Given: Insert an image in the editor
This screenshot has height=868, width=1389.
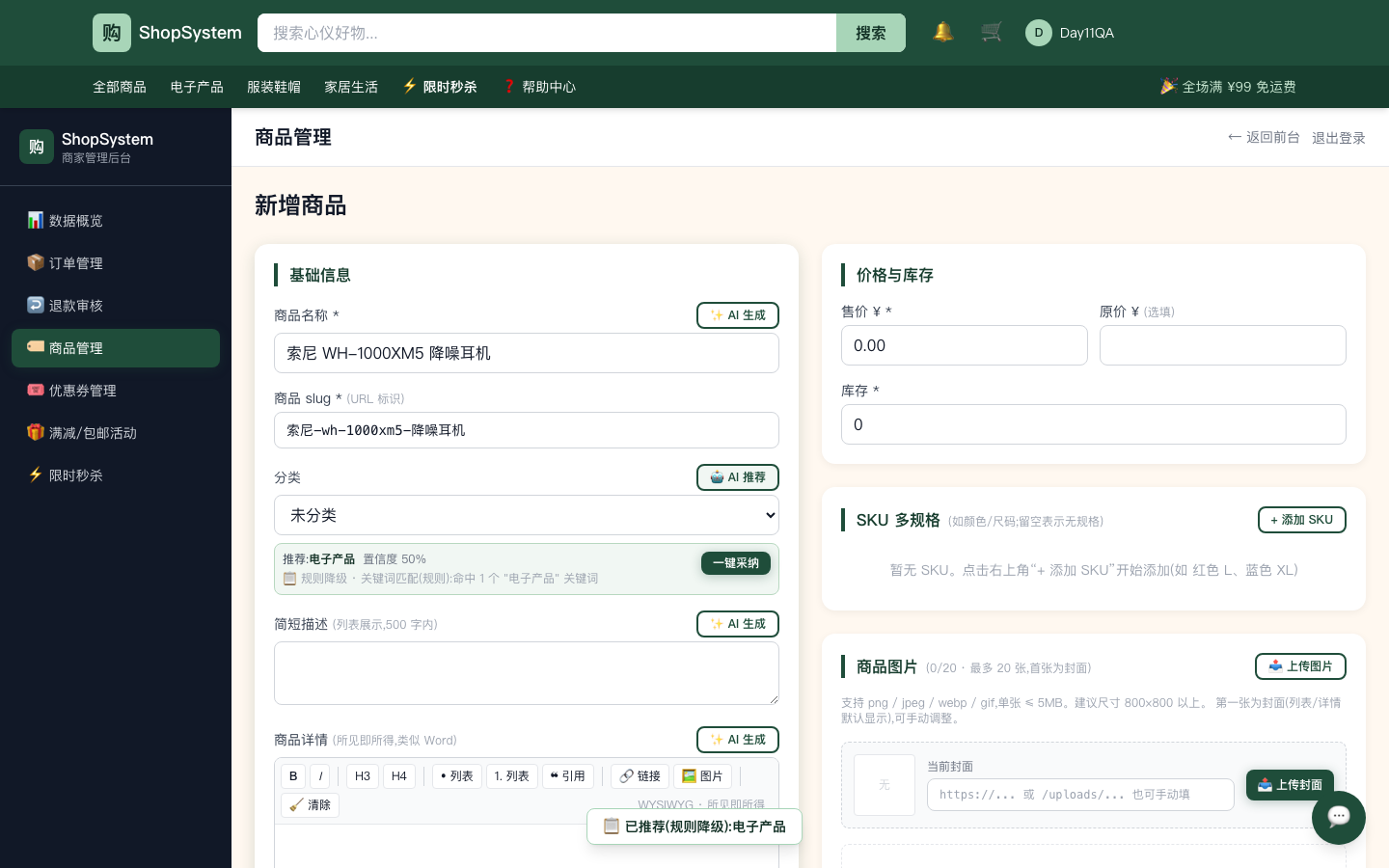Looking at the screenshot, I should pos(703,776).
